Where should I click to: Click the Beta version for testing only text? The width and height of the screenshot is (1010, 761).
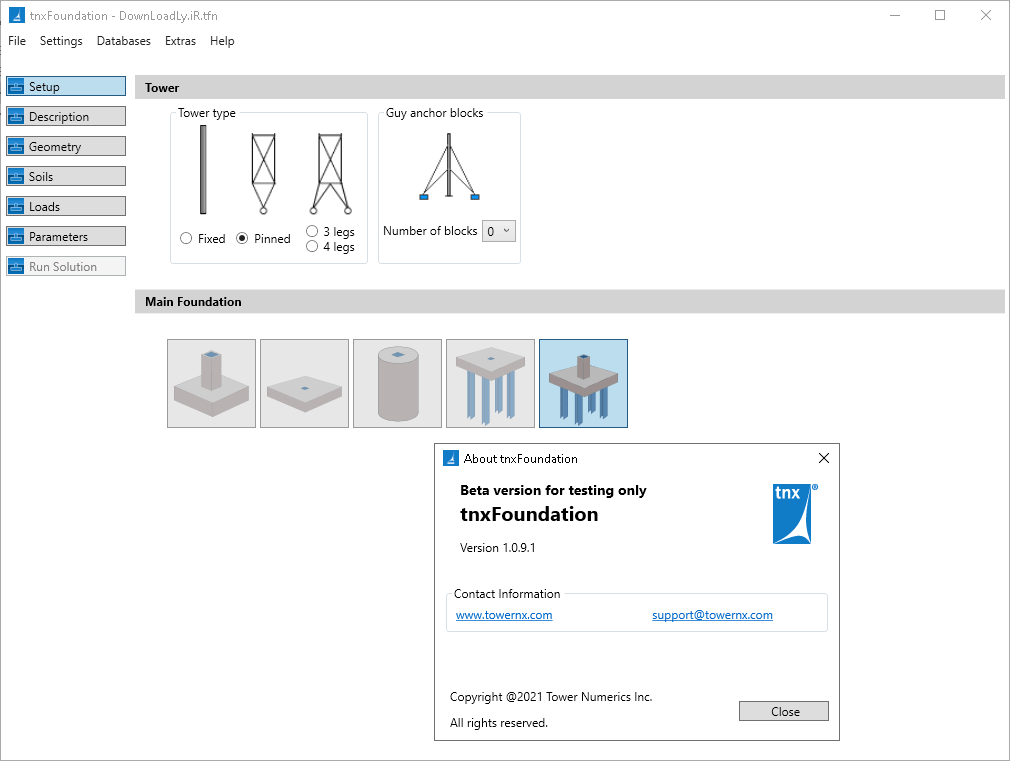click(x=553, y=490)
